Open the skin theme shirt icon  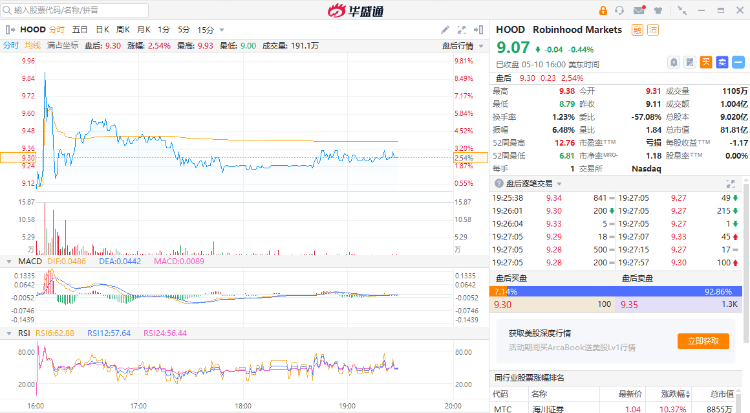click(x=658, y=11)
